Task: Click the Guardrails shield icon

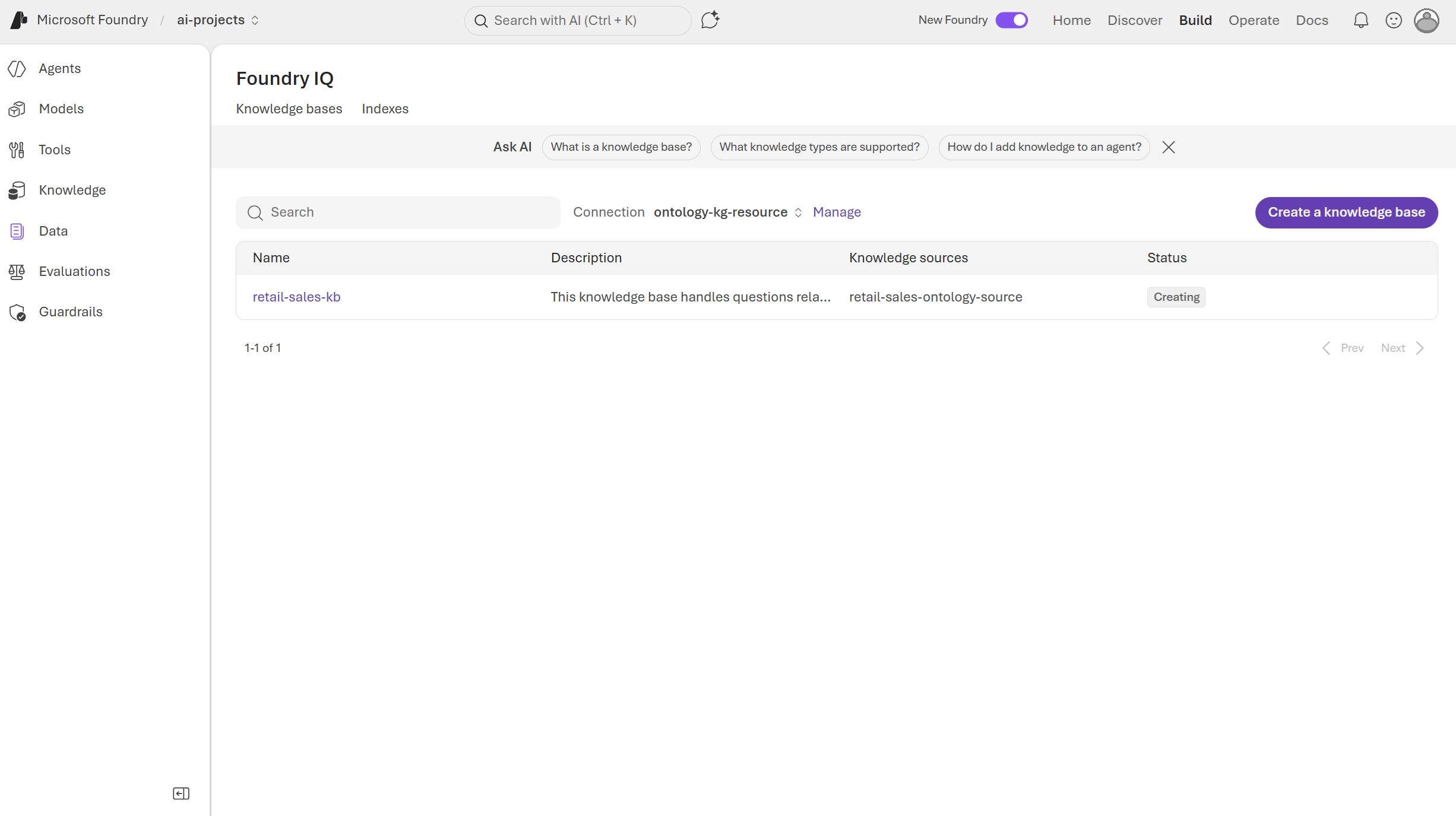Action: (x=18, y=312)
